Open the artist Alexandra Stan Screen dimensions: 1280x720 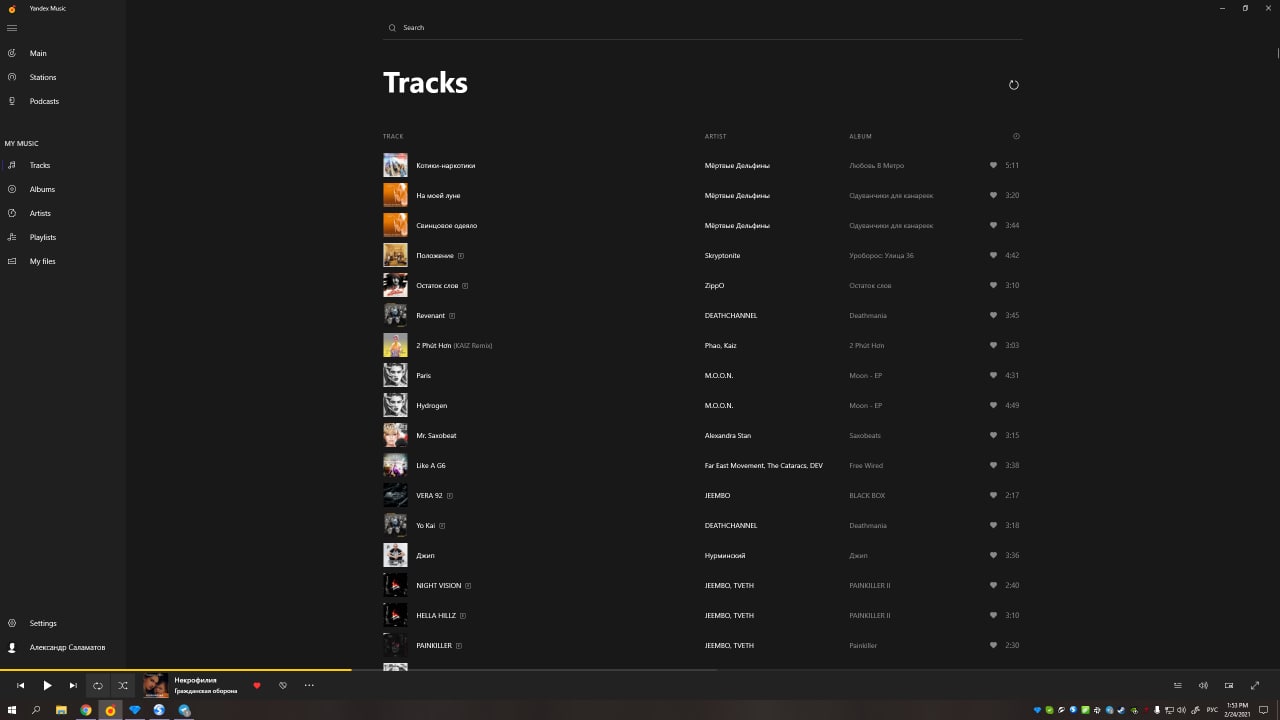point(728,435)
